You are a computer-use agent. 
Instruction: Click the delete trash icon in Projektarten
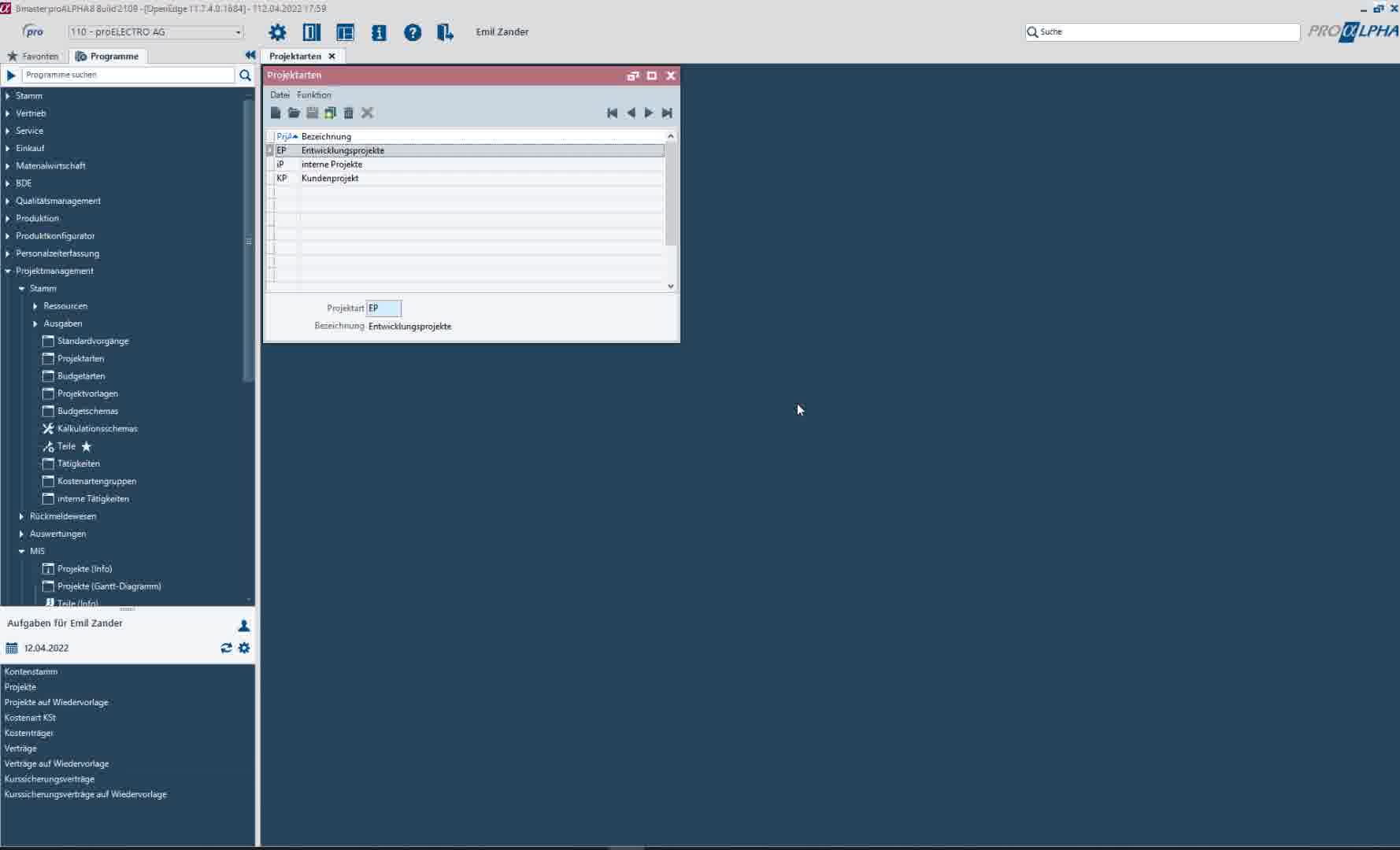pyautogui.click(x=349, y=113)
